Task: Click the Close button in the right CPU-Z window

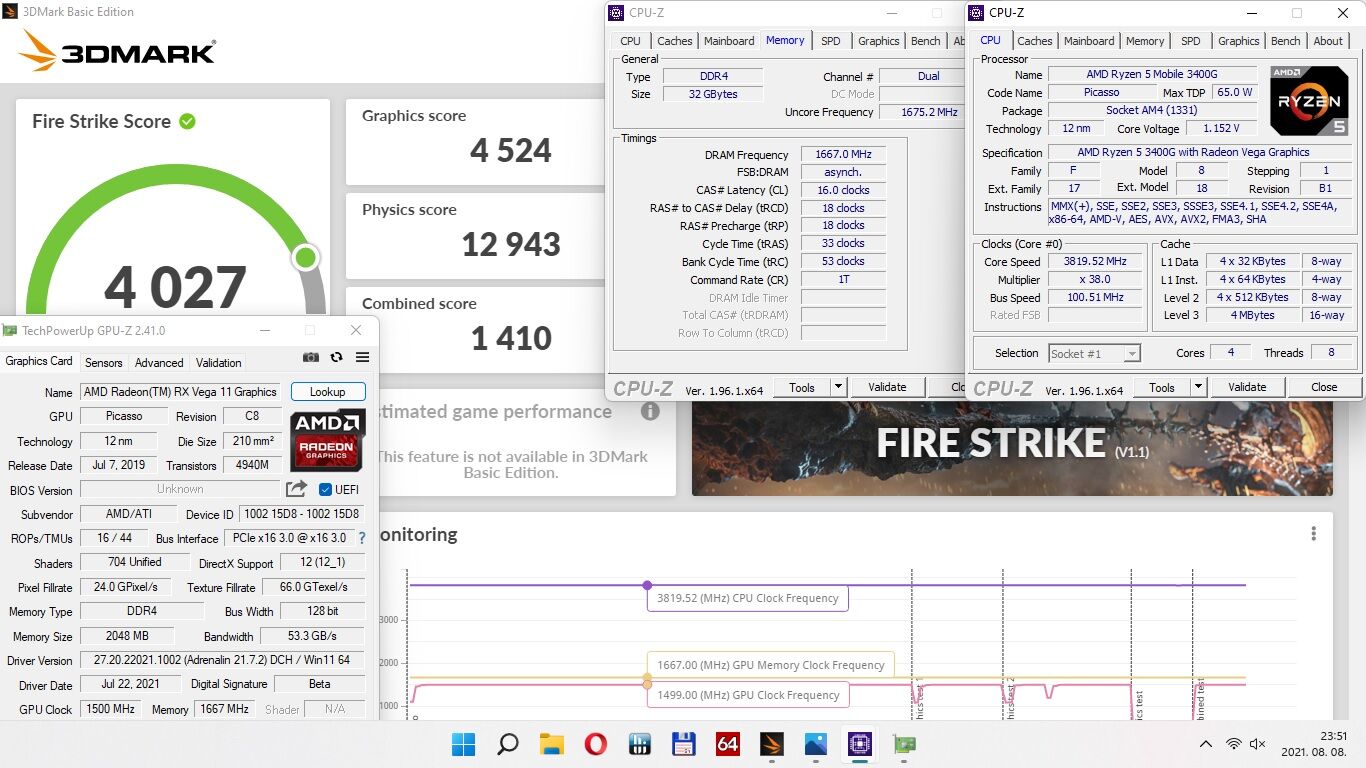Action: (x=1324, y=387)
